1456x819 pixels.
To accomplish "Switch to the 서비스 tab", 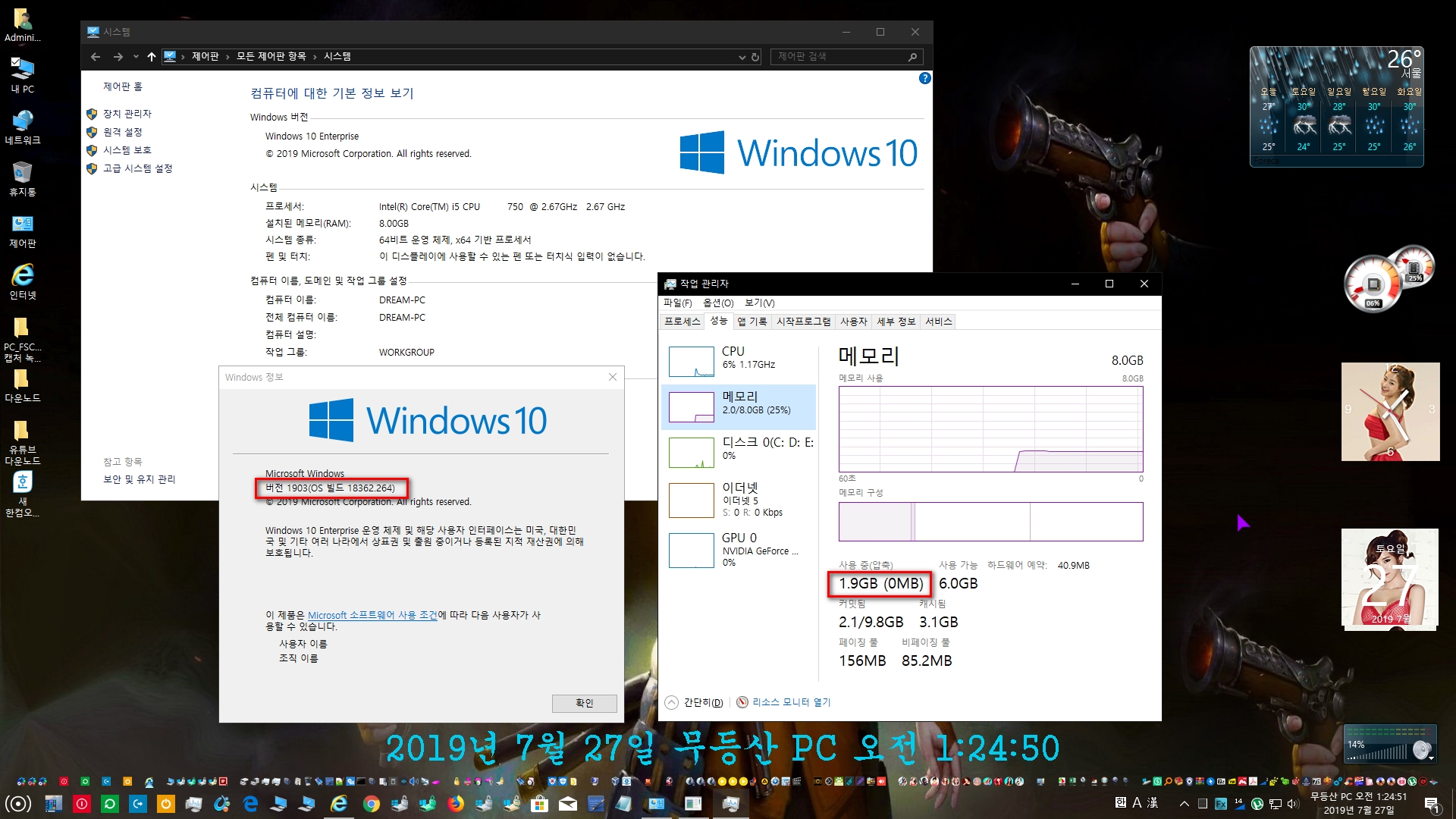I will (x=938, y=322).
